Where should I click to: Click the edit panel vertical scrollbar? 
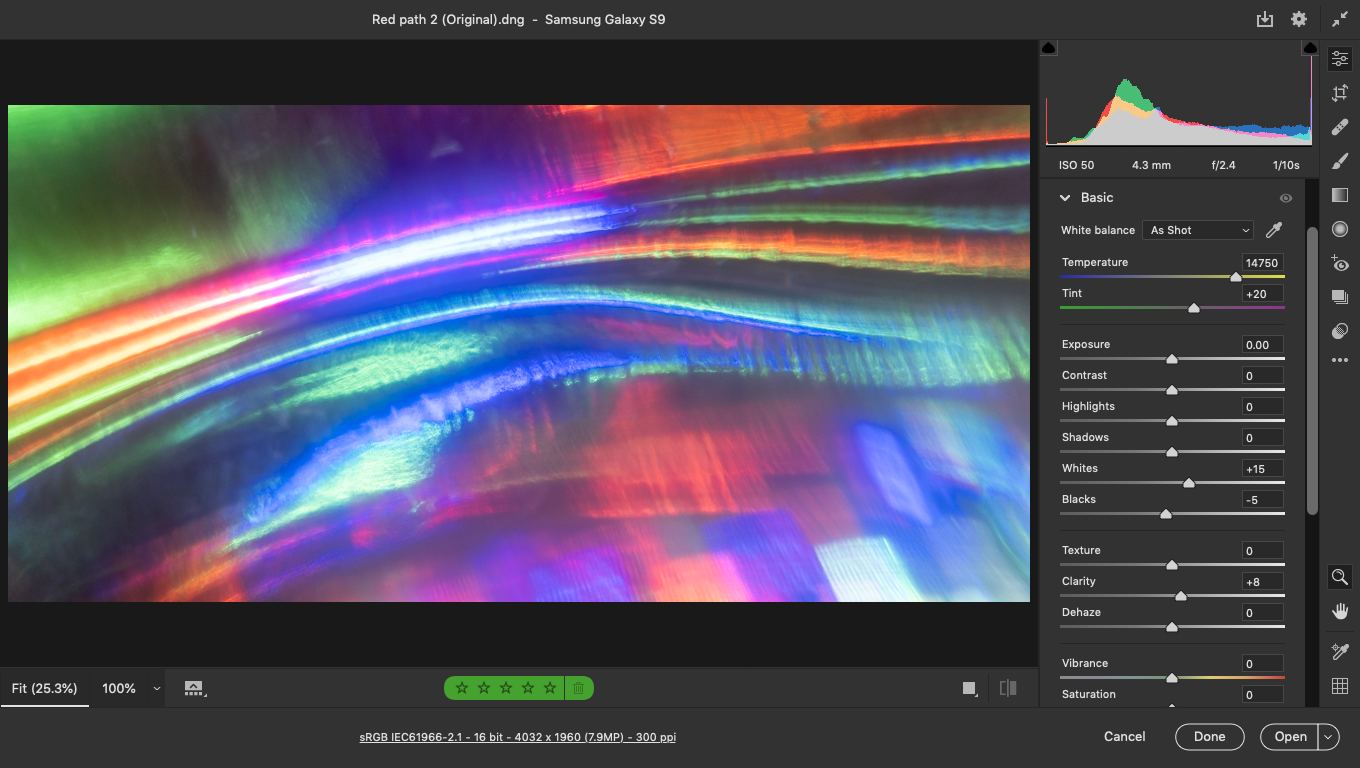1312,370
